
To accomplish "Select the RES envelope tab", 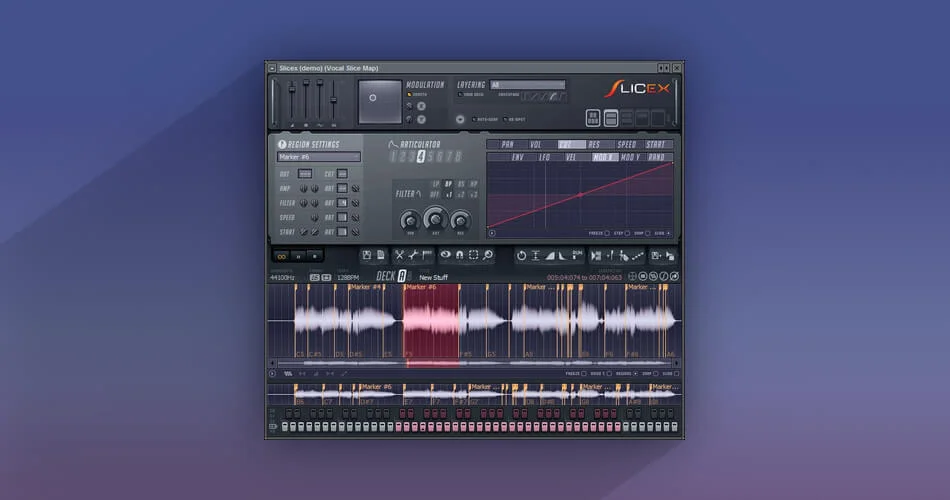I will coord(594,144).
